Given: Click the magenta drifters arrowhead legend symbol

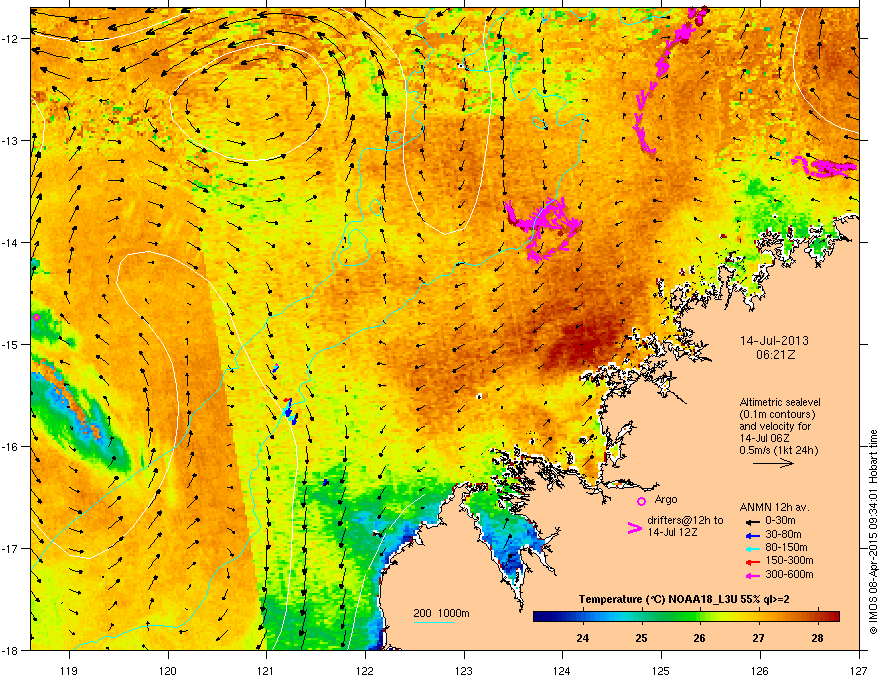Looking at the screenshot, I should (x=634, y=528).
